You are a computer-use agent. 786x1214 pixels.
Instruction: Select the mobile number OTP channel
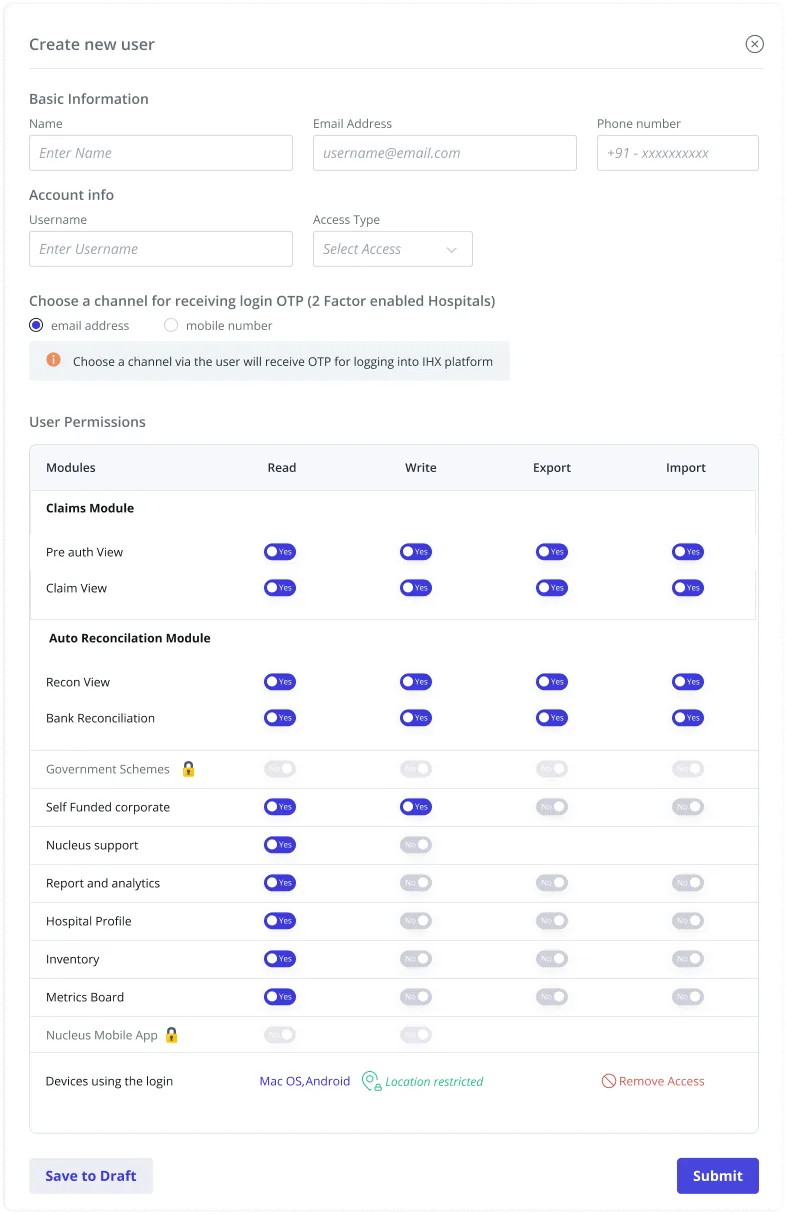[171, 325]
